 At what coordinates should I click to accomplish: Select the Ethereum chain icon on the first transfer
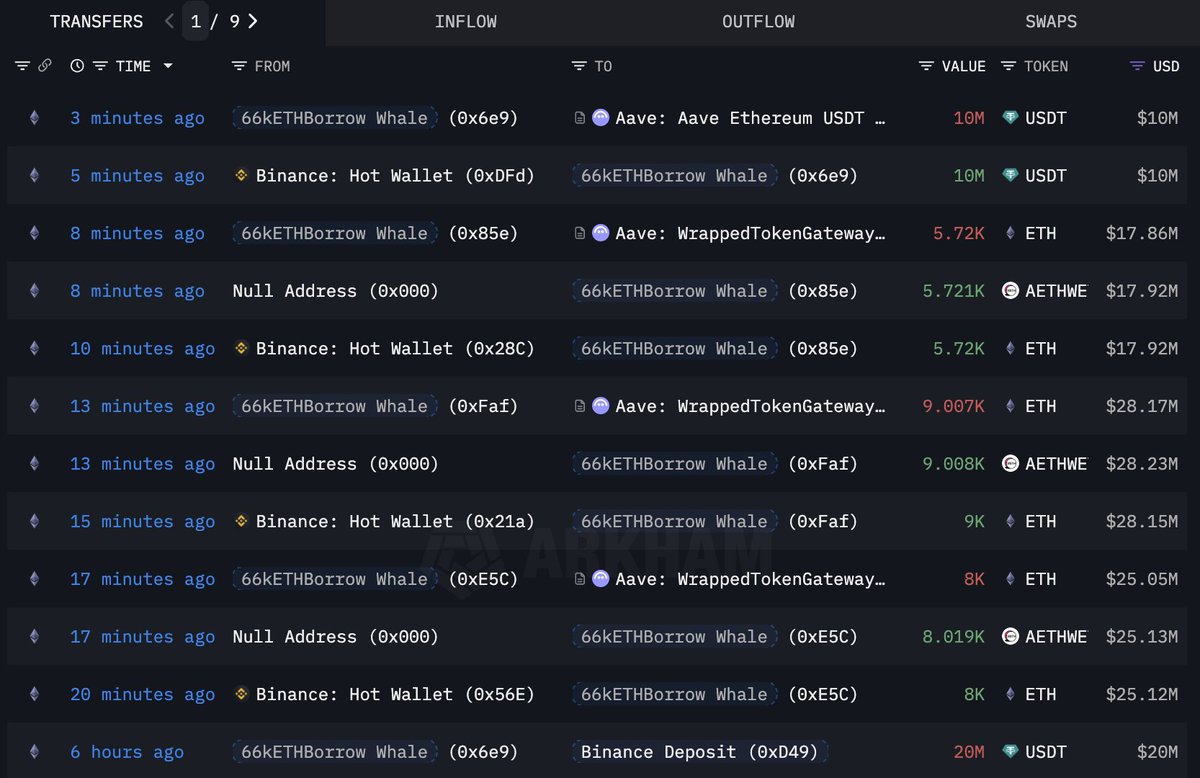[34, 118]
